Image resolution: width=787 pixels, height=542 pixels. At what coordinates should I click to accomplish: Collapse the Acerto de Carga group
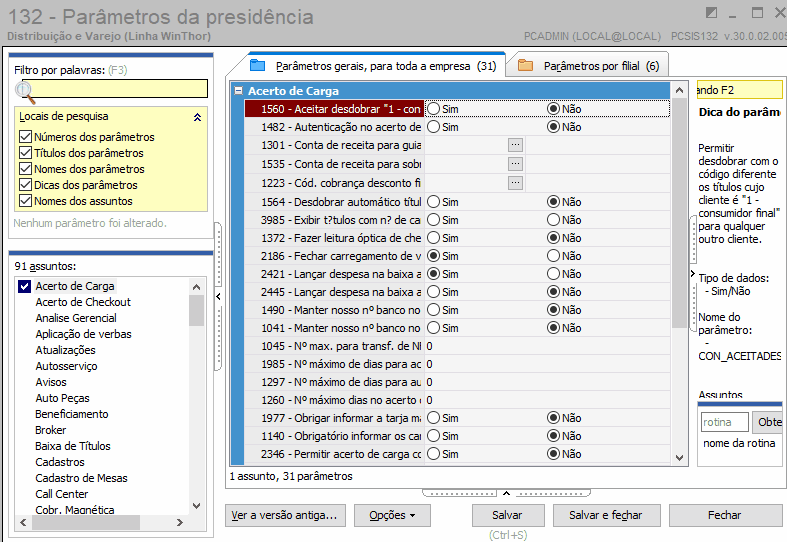point(238,91)
